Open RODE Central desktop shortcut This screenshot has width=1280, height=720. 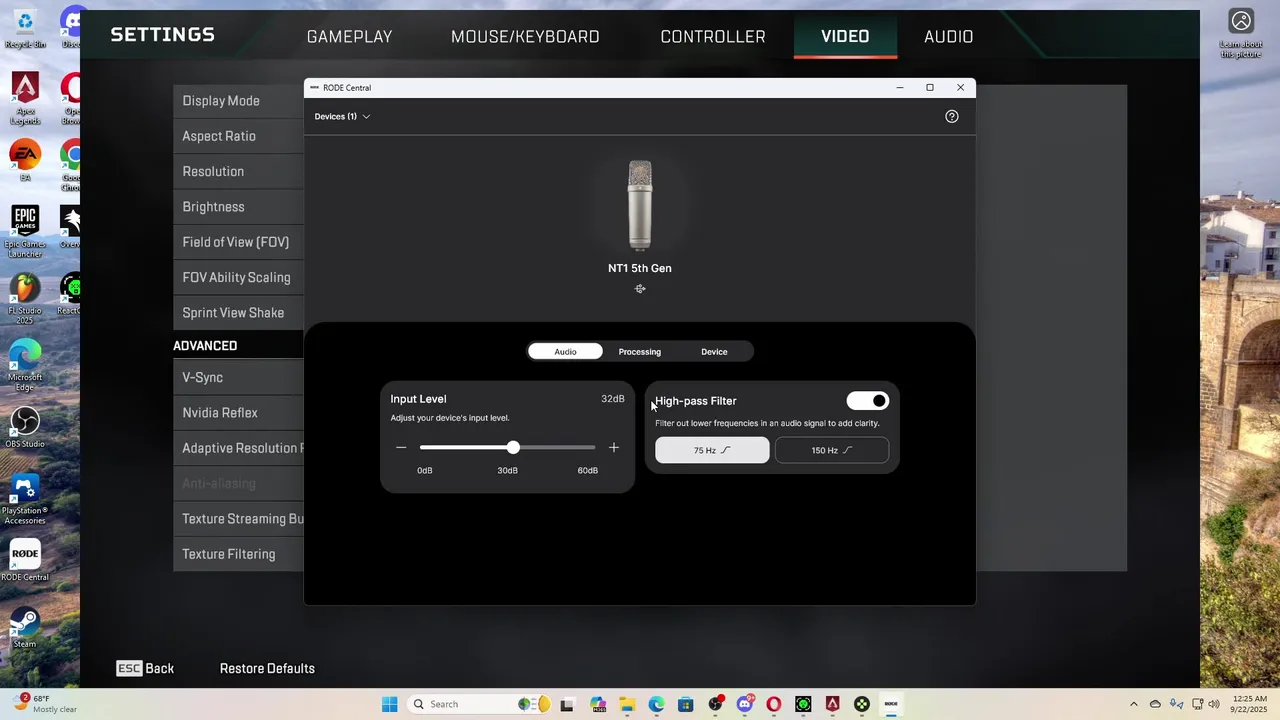tap(25, 561)
